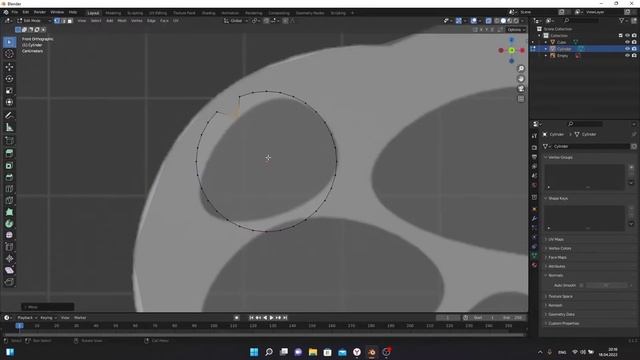
Task: Select the Knife tool
Action: point(9,200)
